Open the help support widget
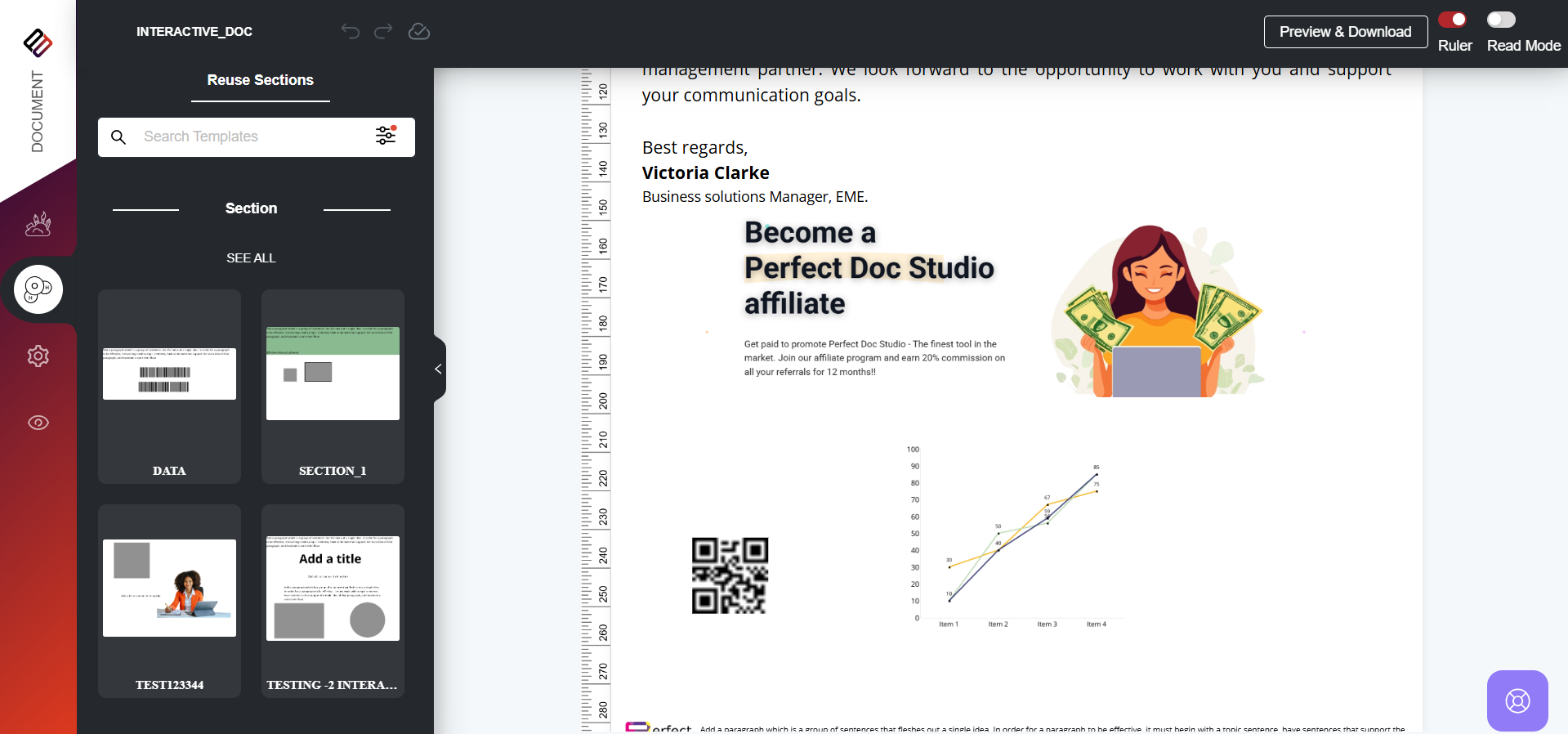This screenshot has width=1568, height=734. pyautogui.click(x=1517, y=700)
